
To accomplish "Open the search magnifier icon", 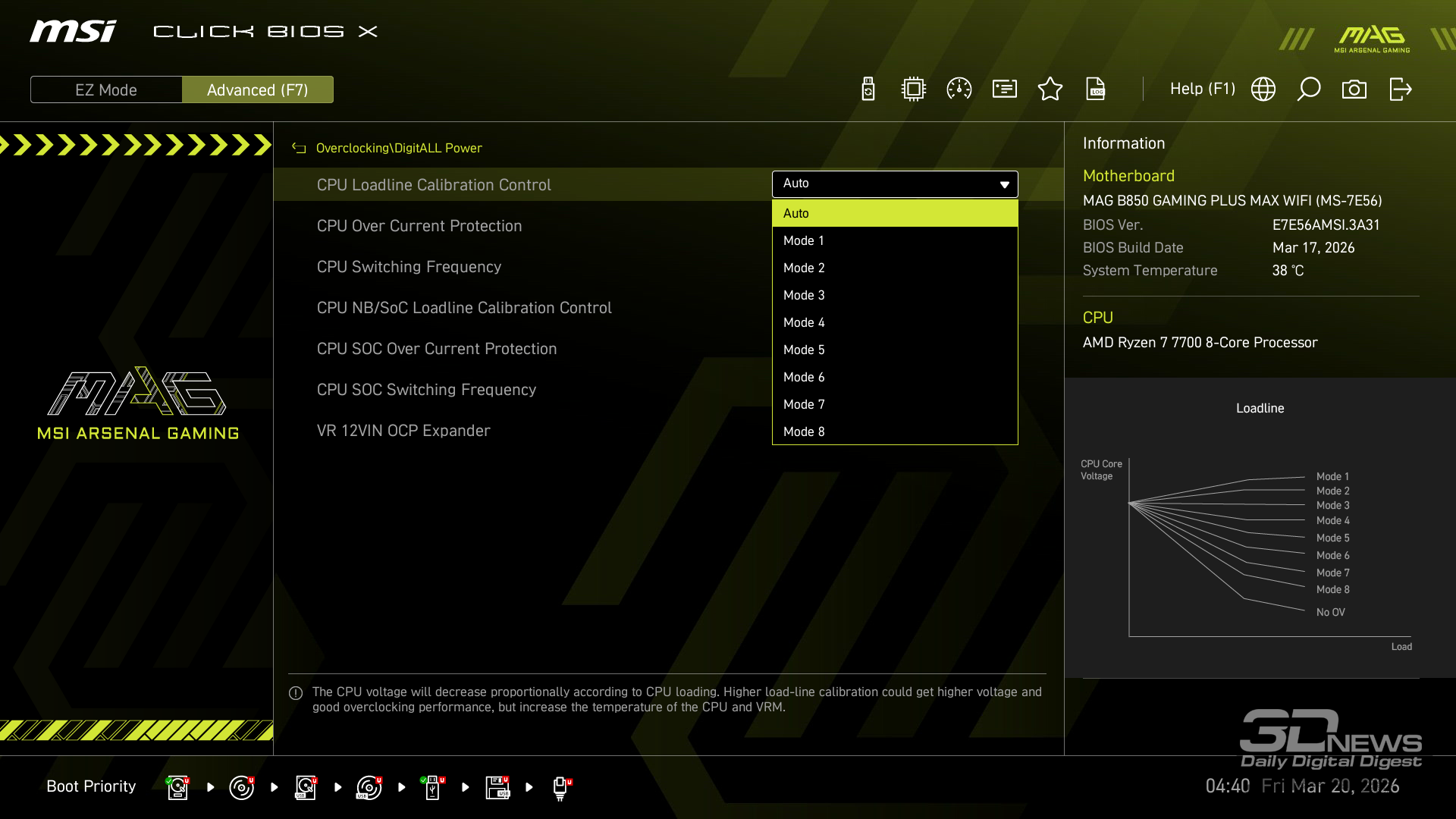I will 1309,89.
